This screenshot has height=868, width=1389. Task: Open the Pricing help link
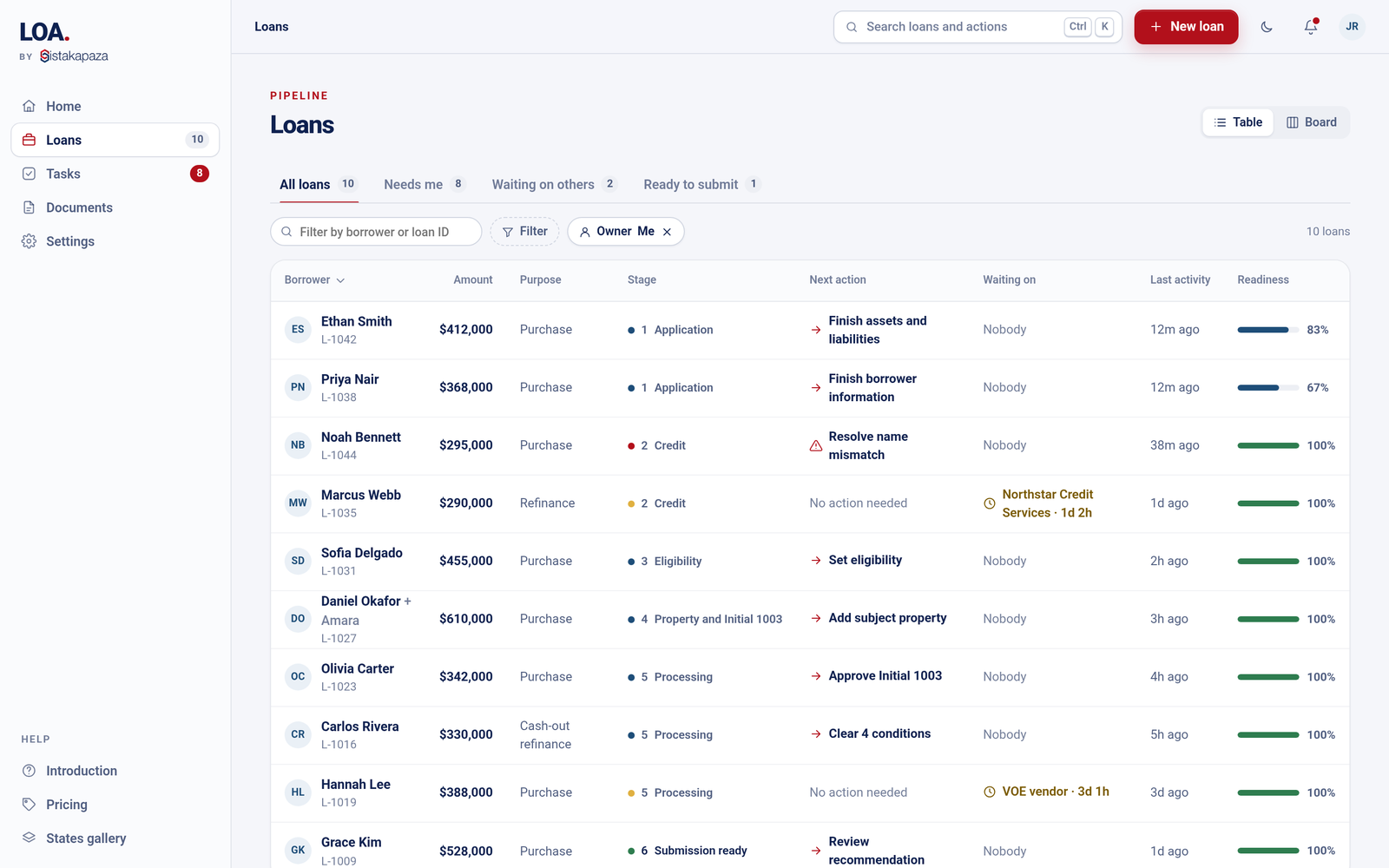point(115,805)
